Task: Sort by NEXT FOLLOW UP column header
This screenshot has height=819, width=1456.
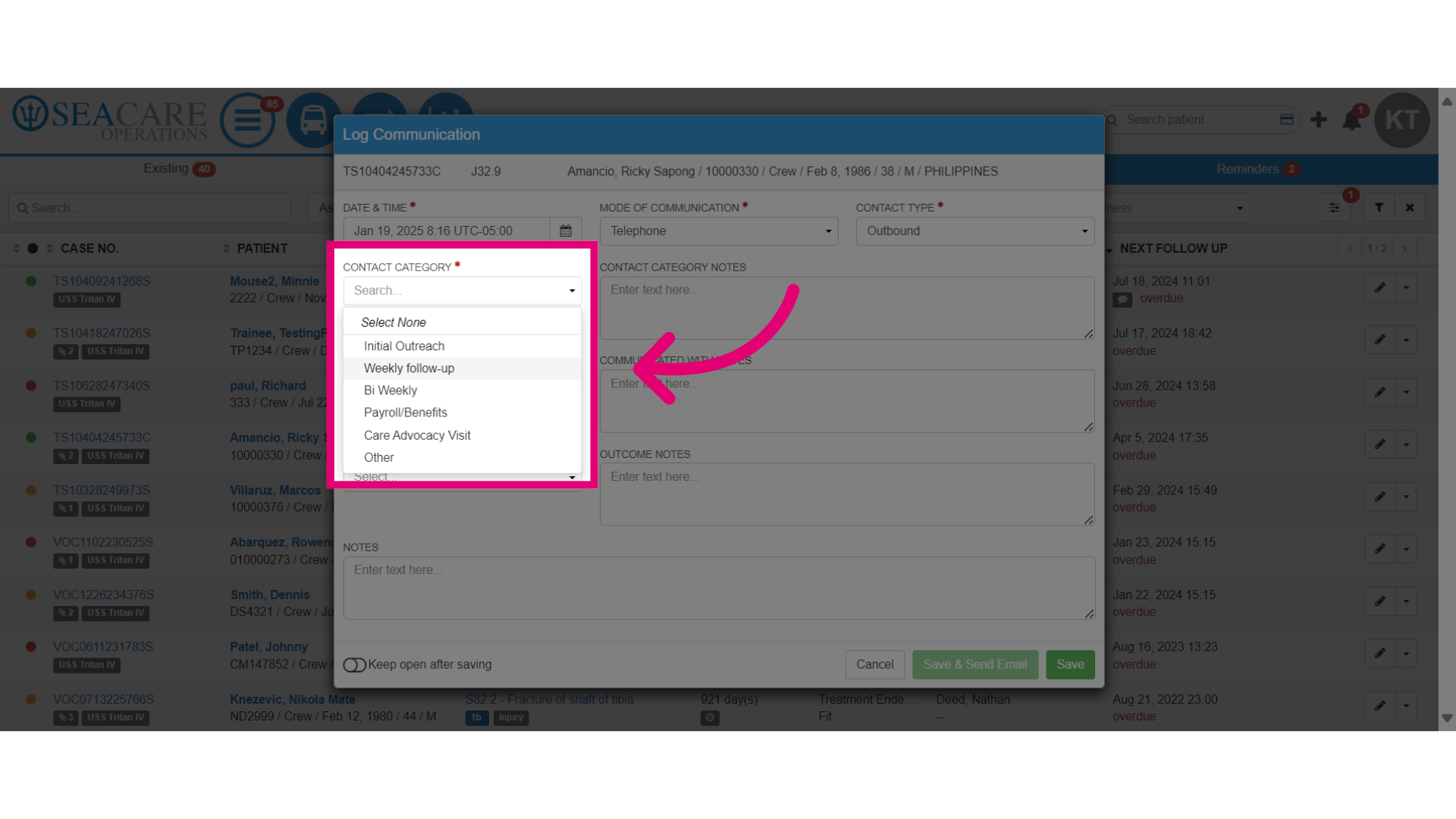Action: pyautogui.click(x=1173, y=249)
